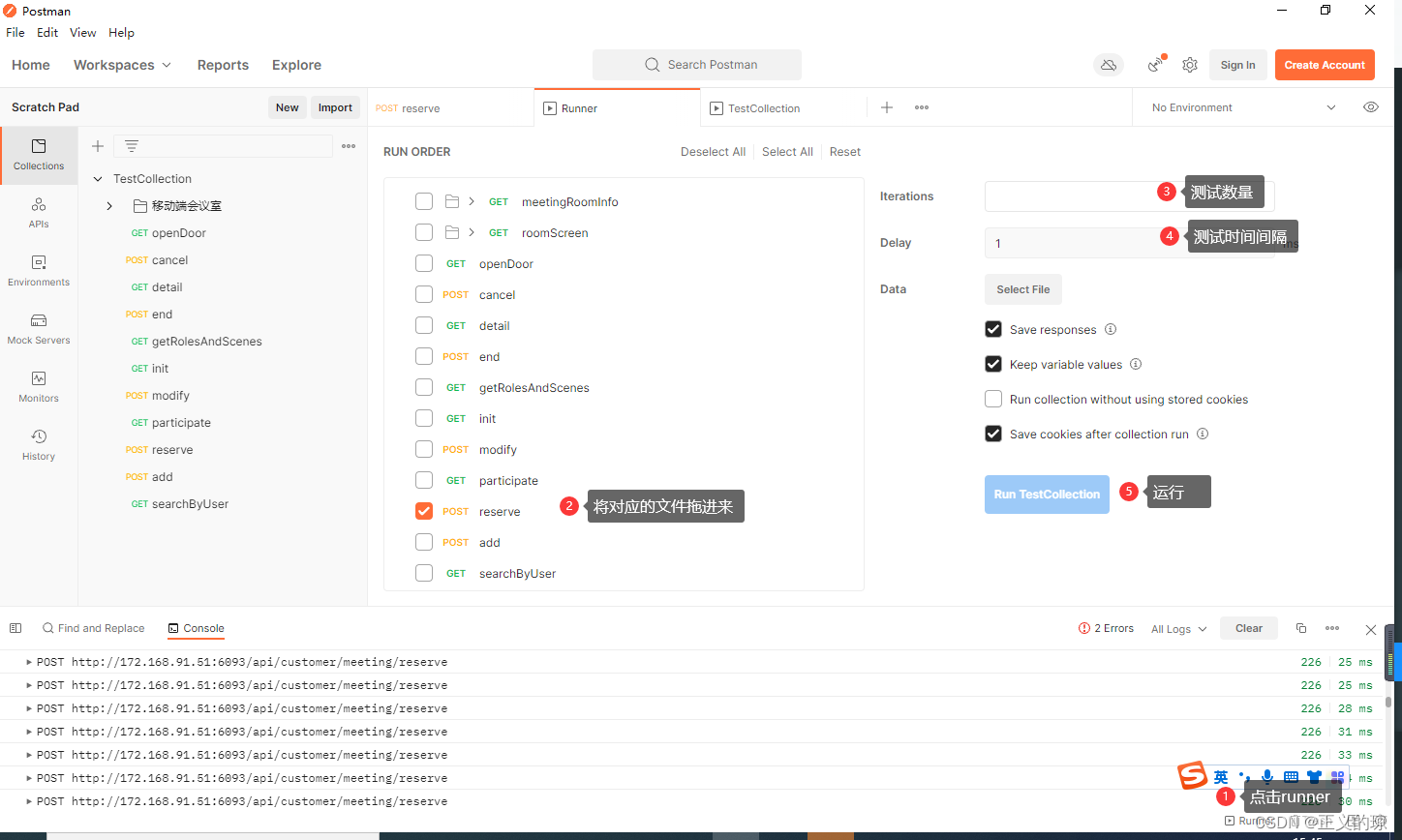Toggle Save responses checkbox
Screen dimensions: 1402x840
point(993,329)
